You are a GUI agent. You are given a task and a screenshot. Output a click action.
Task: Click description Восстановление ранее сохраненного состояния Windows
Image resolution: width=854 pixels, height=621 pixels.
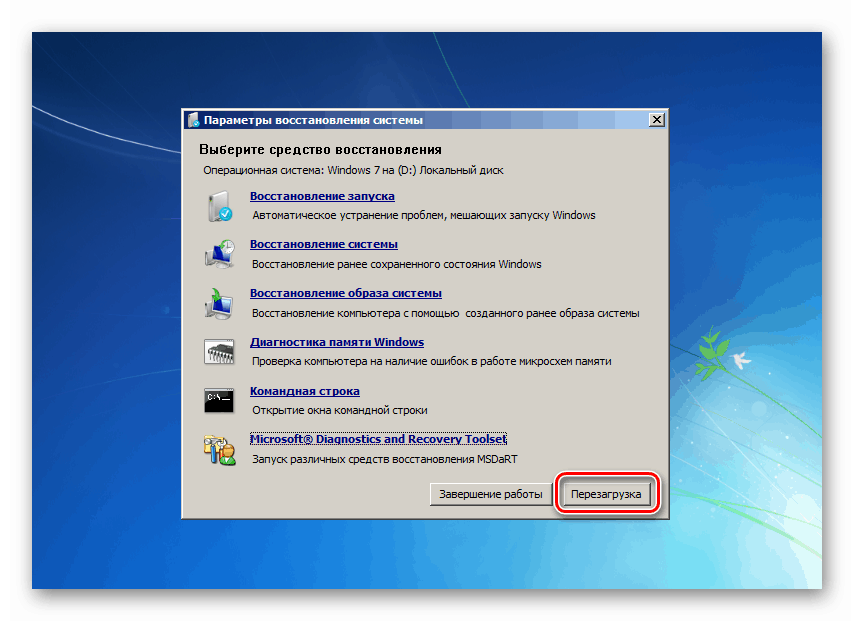point(396,264)
